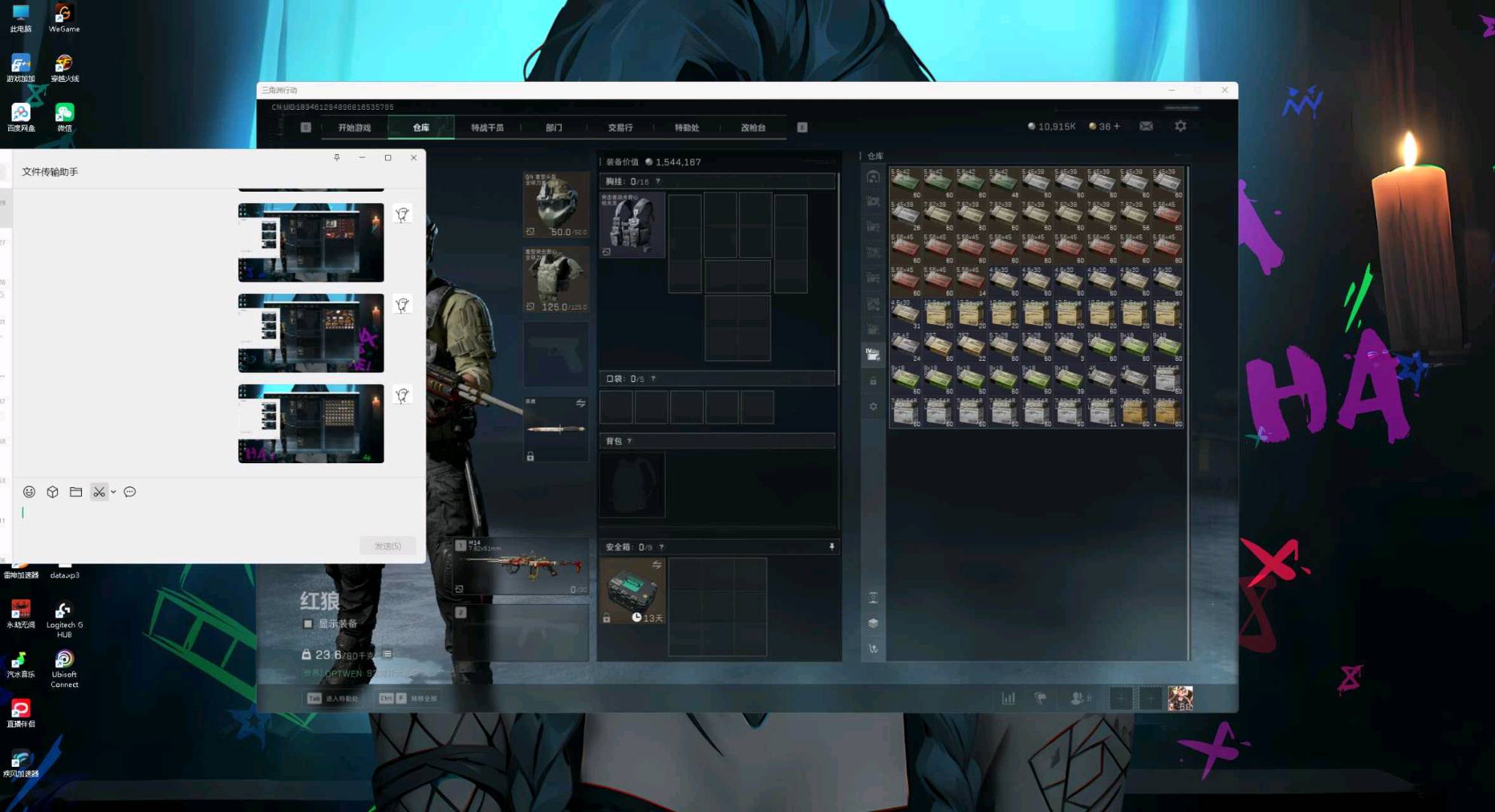This screenshot has width=1495, height=812.
Task: Select the empty backpack slot
Action: coord(632,485)
